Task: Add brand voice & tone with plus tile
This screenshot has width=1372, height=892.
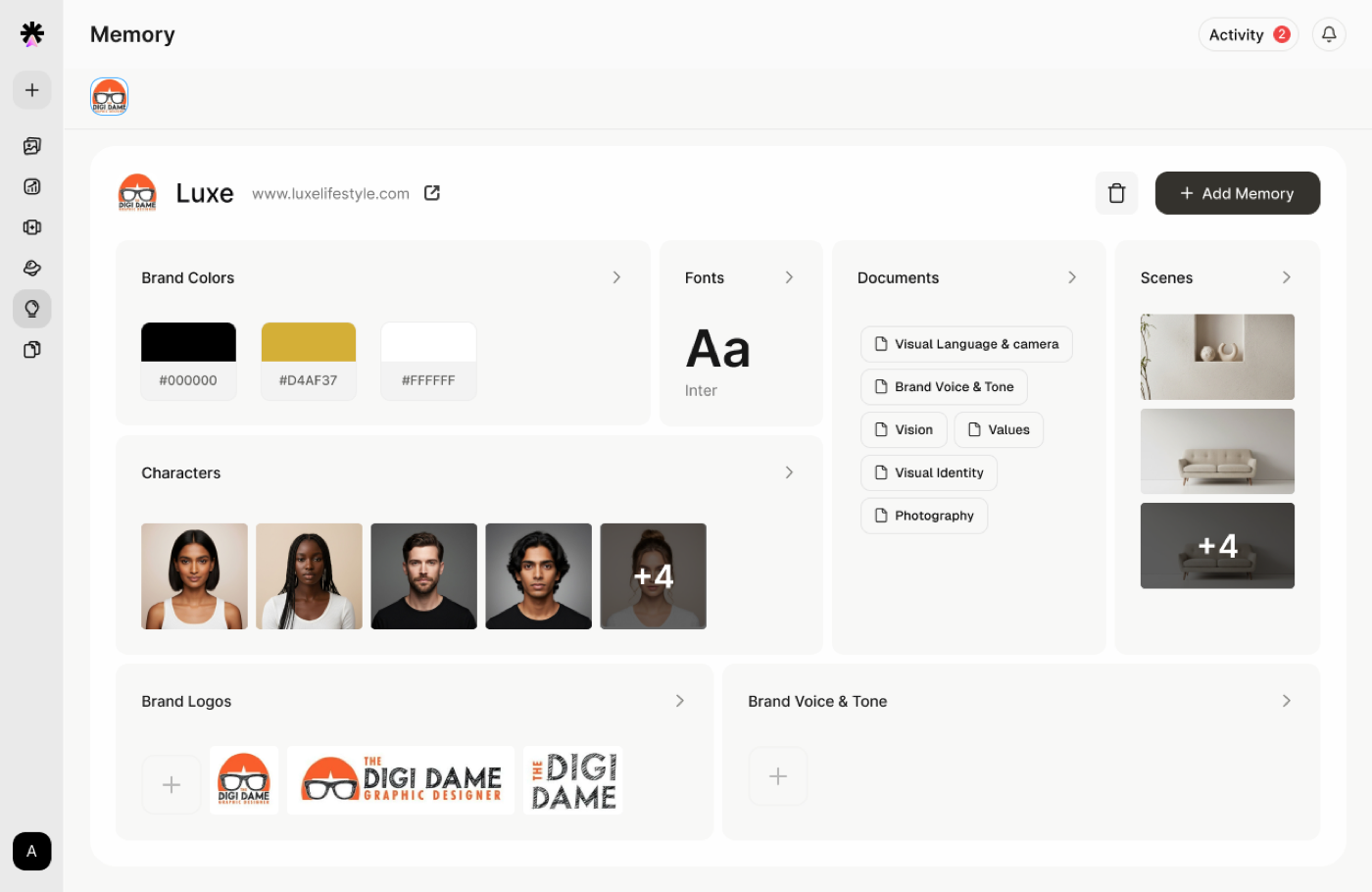Action: point(778,776)
